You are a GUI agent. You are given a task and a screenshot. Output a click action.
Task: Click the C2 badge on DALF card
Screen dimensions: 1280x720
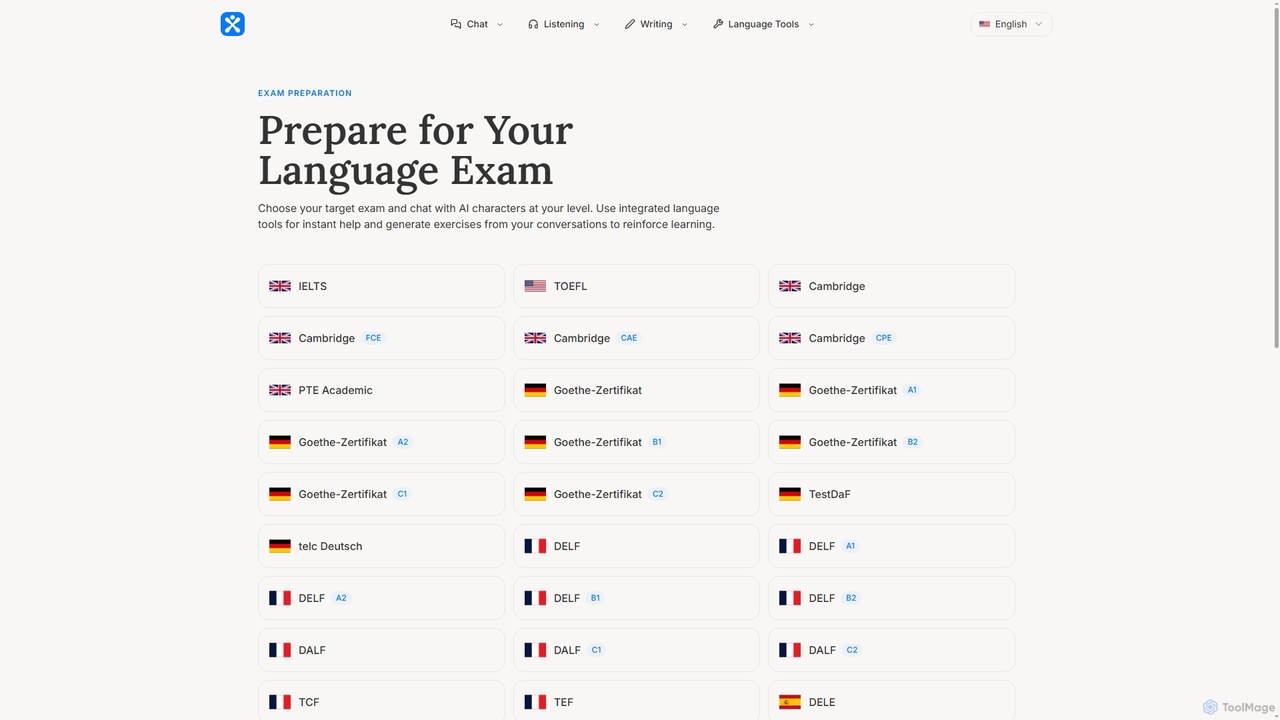[852, 650]
